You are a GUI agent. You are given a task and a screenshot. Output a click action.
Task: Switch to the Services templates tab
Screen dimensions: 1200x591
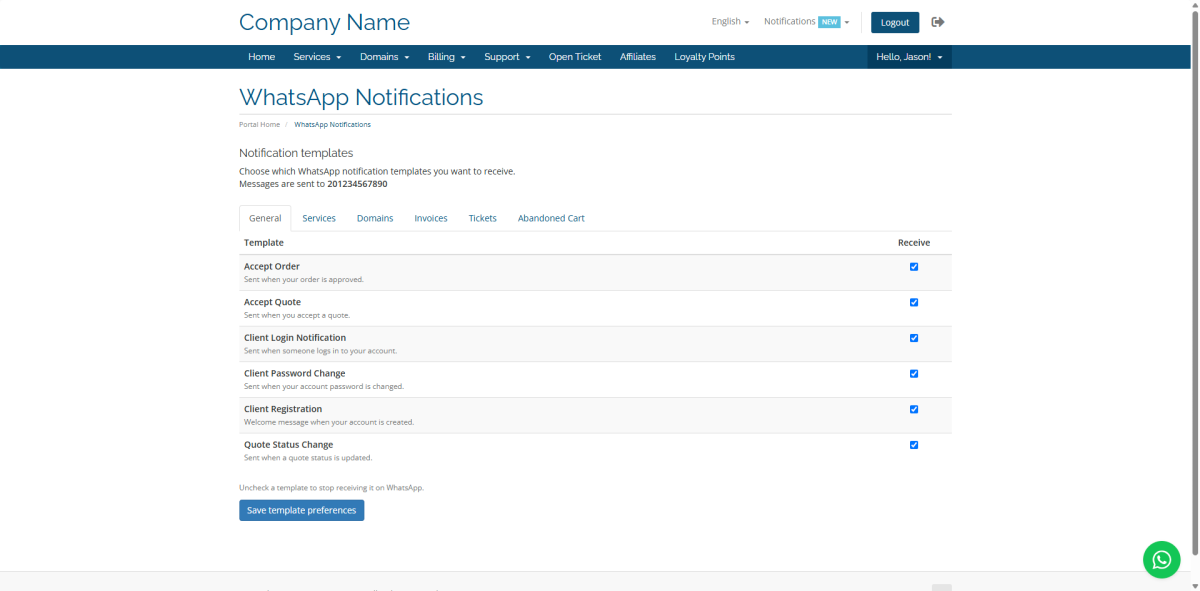[x=319, y=218]
